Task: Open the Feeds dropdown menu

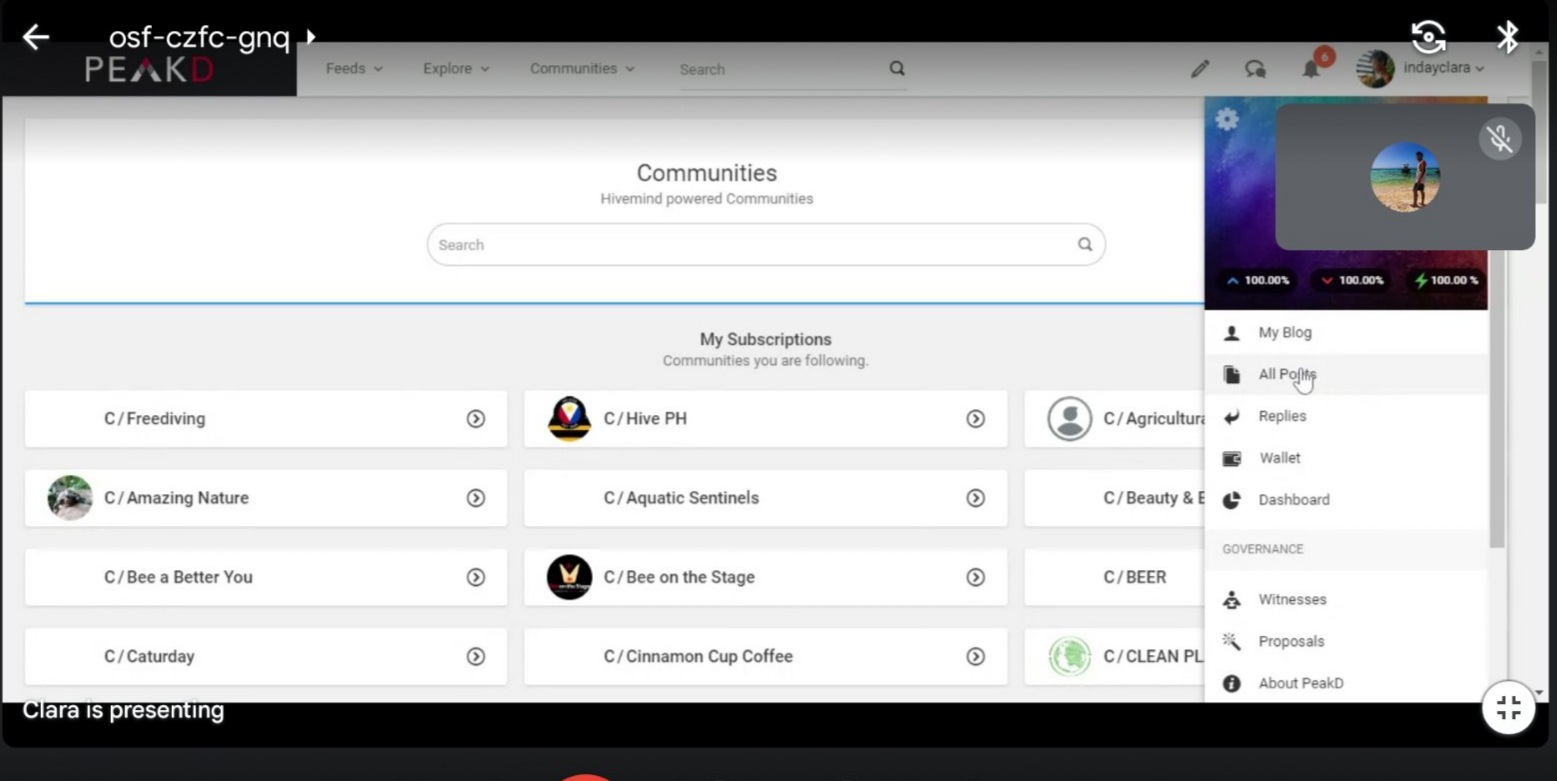Action: click(354, 68)
